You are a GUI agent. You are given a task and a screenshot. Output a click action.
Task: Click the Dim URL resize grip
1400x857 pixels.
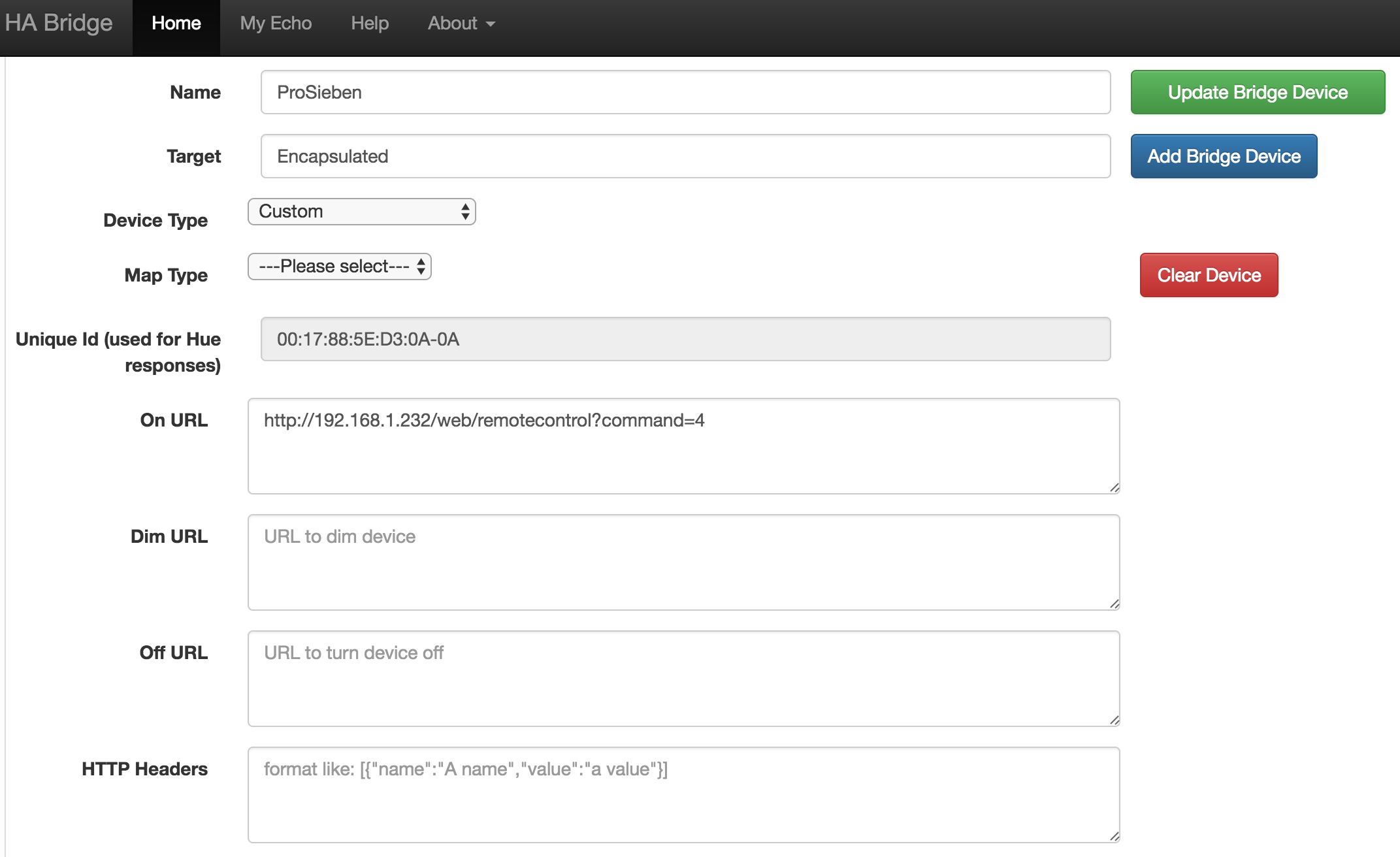click(1115, 604)
